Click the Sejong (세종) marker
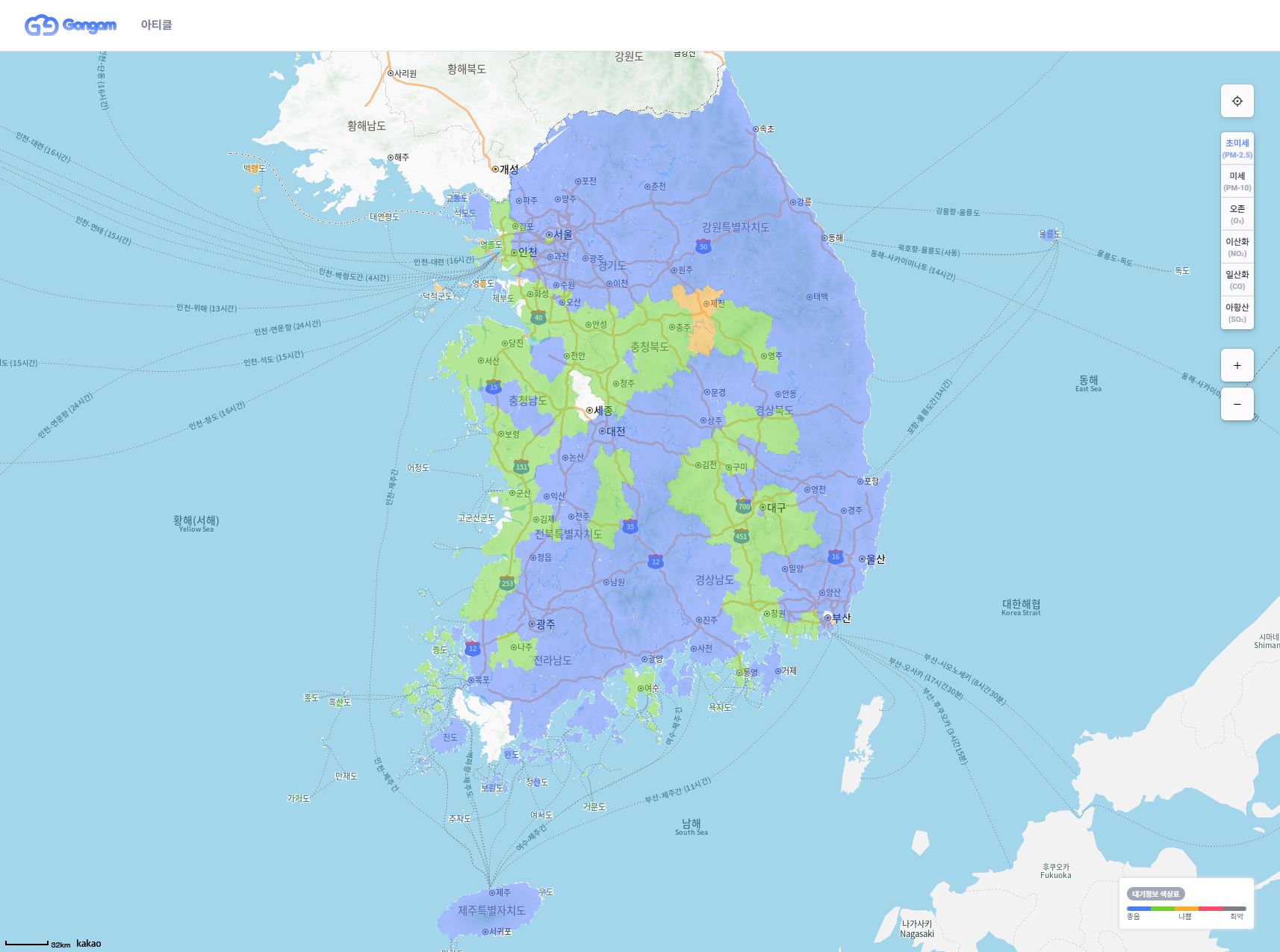The image size is (1280, 952). (x=590, y=409)
